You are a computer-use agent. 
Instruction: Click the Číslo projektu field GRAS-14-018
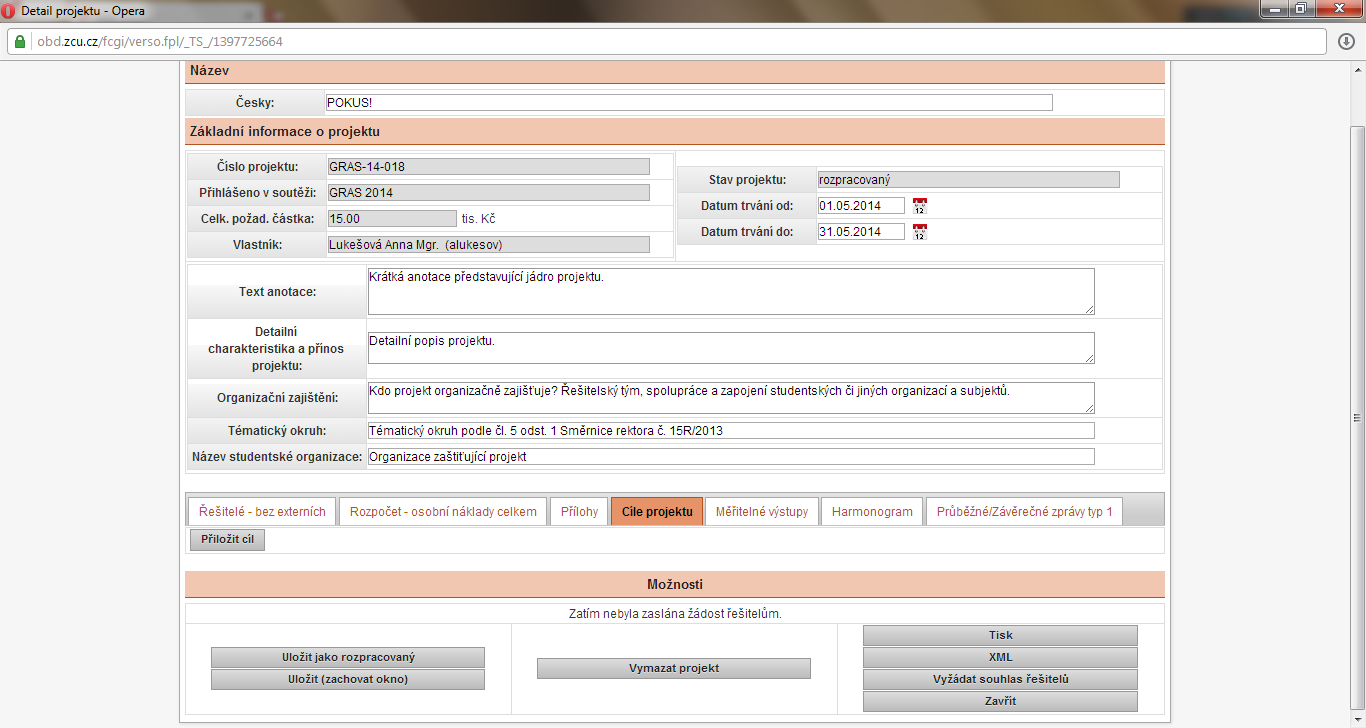click(x=488, y=167)
